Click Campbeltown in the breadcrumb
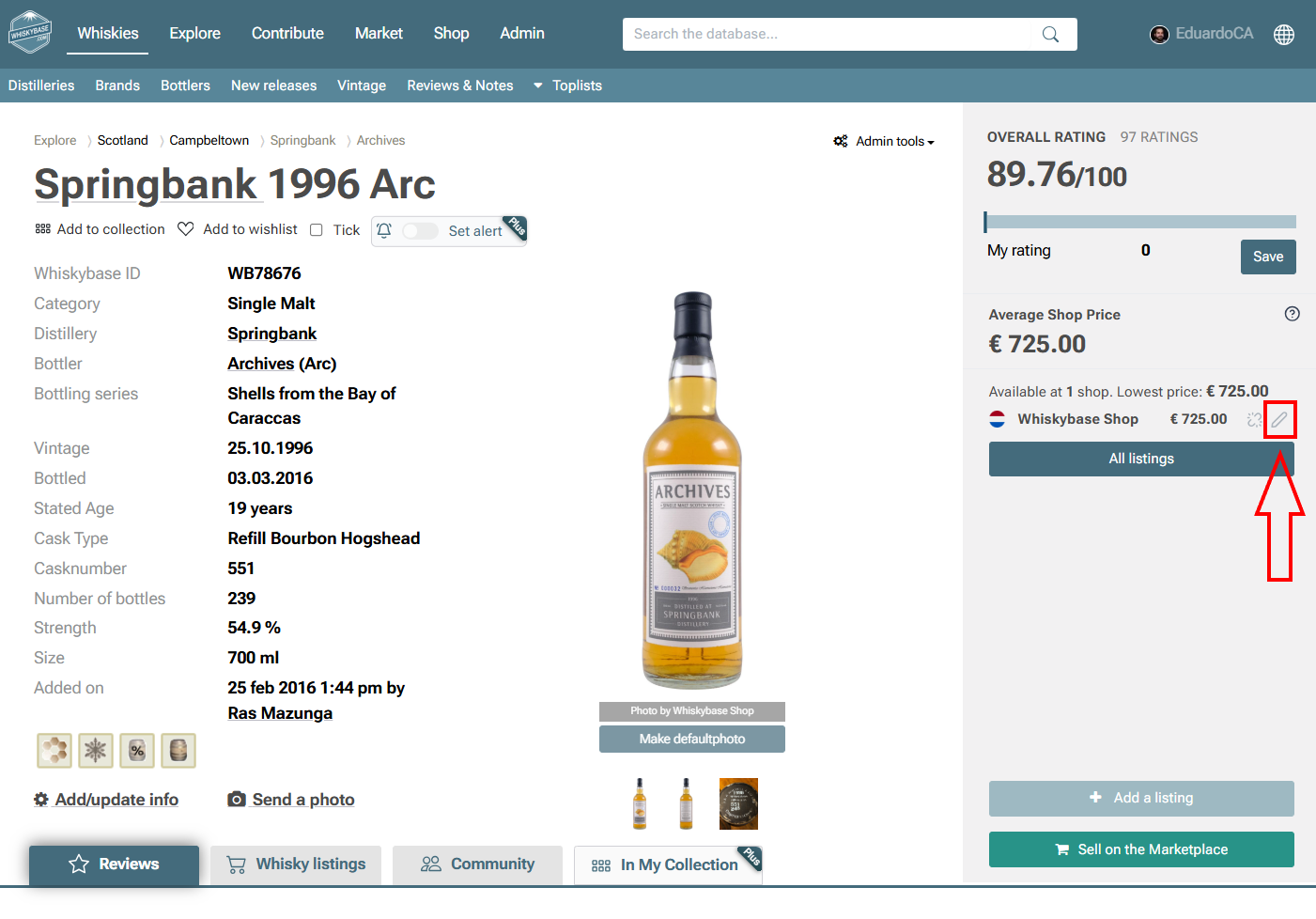 (x=209, y=140)
